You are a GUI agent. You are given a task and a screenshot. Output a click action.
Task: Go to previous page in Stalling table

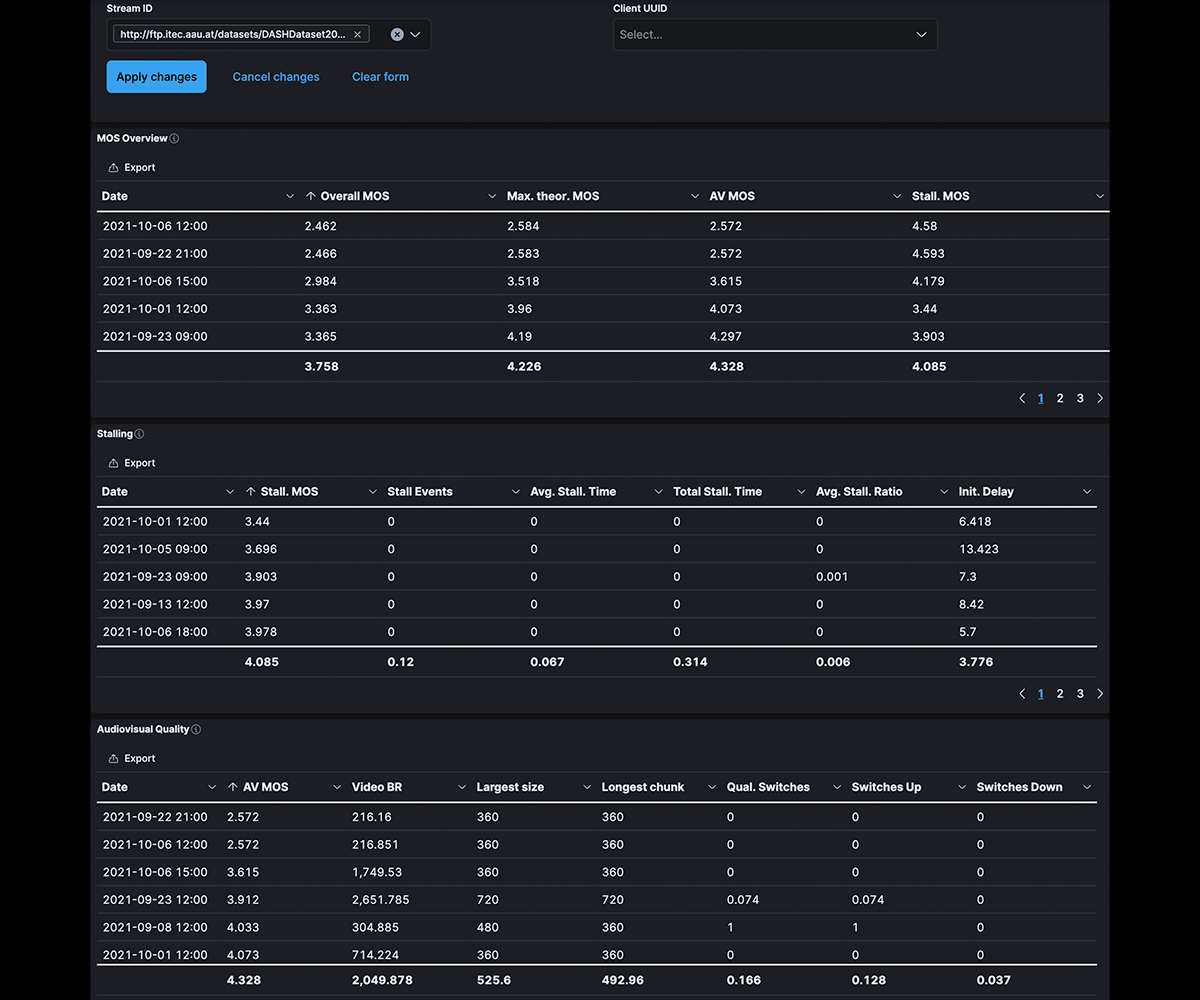(x=1022, y=694)
